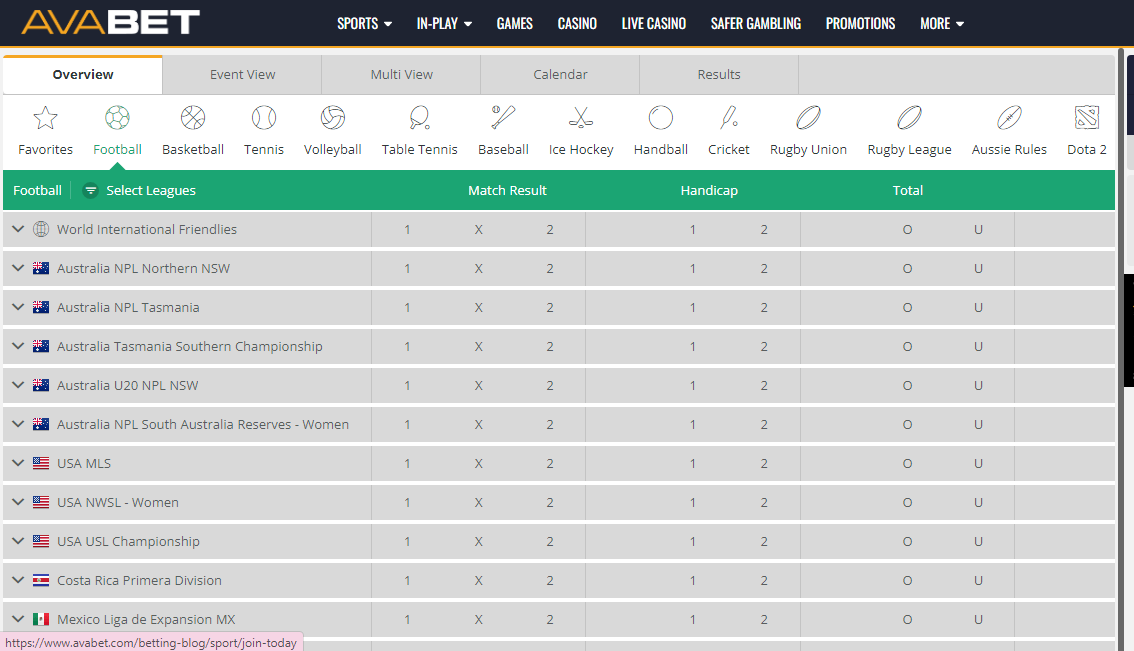Click the flag beside USA USL Championship
The width and height of the screenshot is (1134, 651).
(41, 542)
